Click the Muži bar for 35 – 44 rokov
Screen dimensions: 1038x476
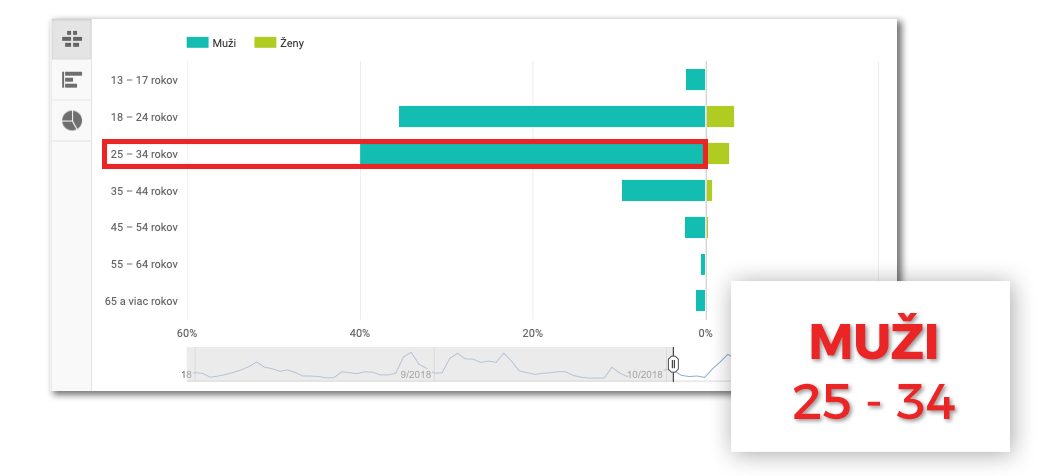663,191
